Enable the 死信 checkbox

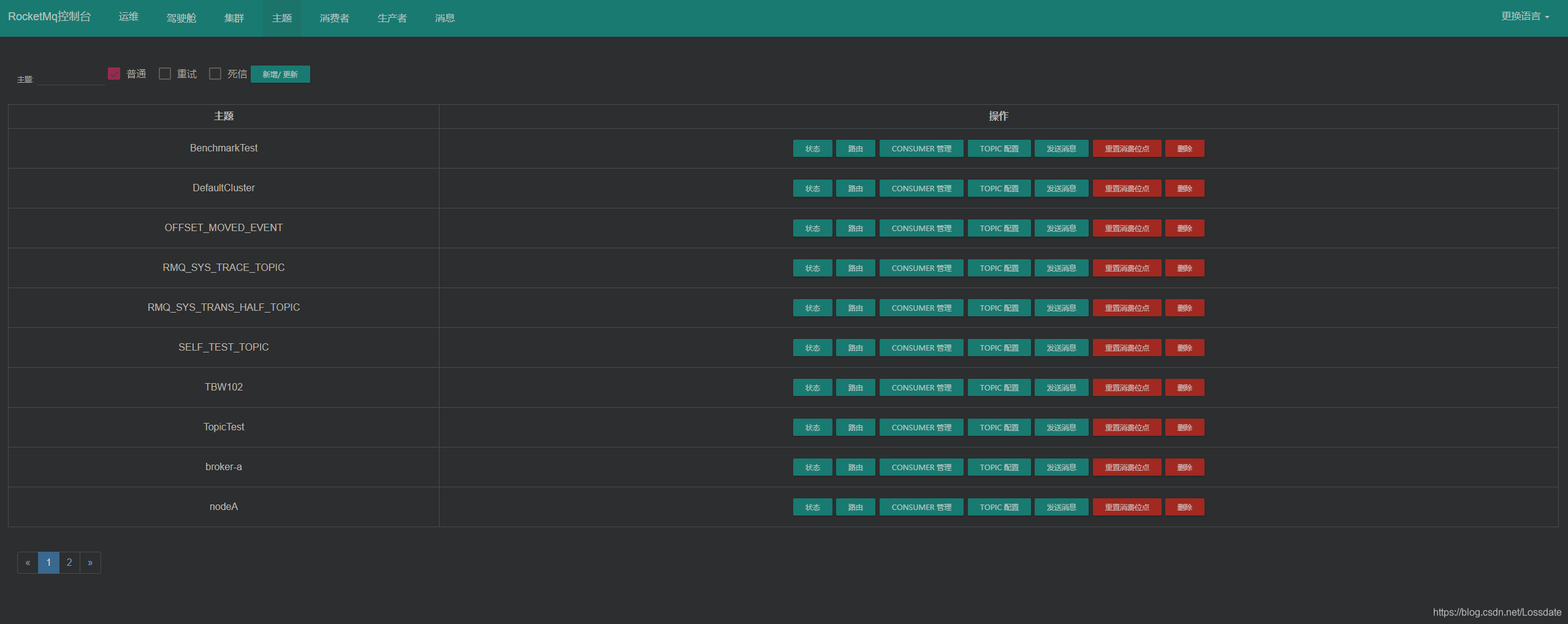point(215,74)
